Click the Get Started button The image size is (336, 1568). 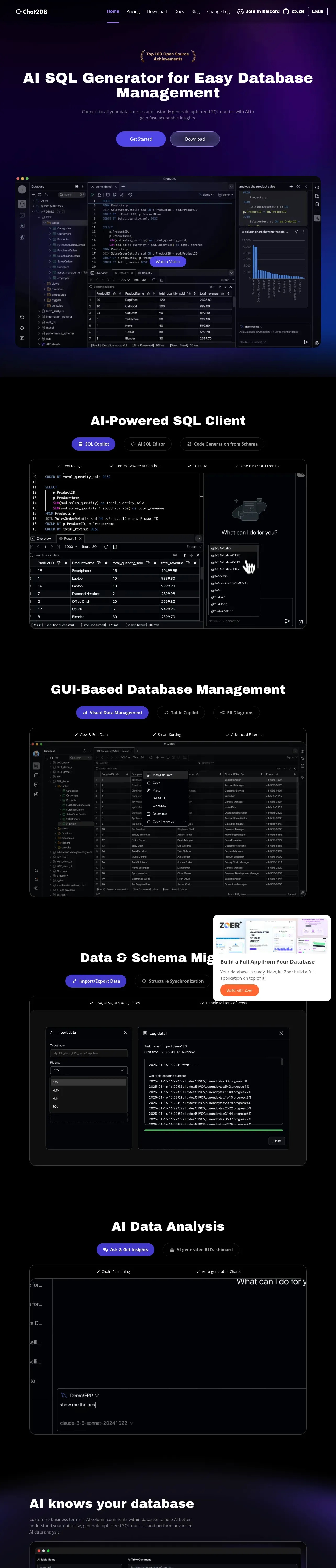[x=141, y=139]
